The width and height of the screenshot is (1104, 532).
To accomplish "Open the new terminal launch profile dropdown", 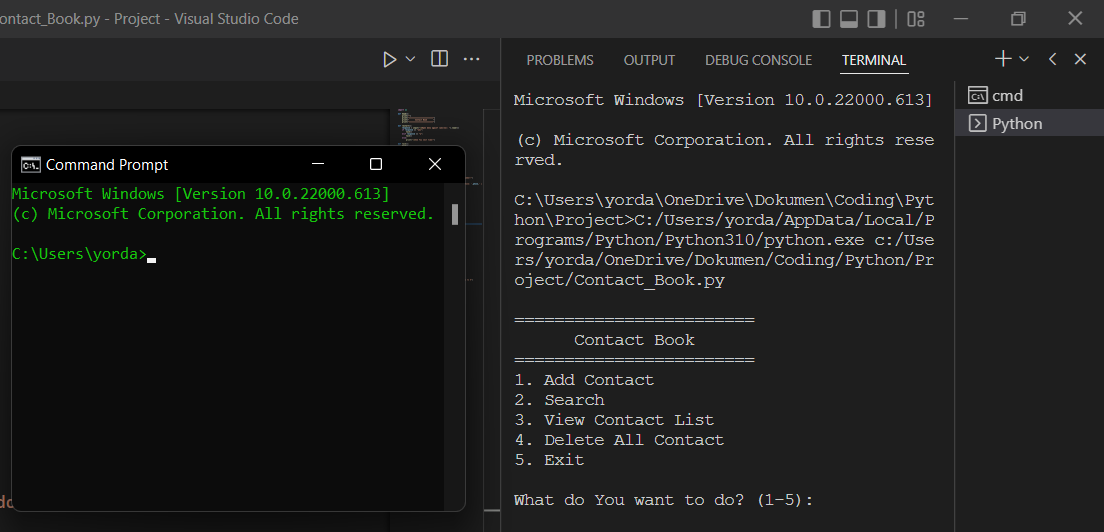I will tap(1024, 59).
